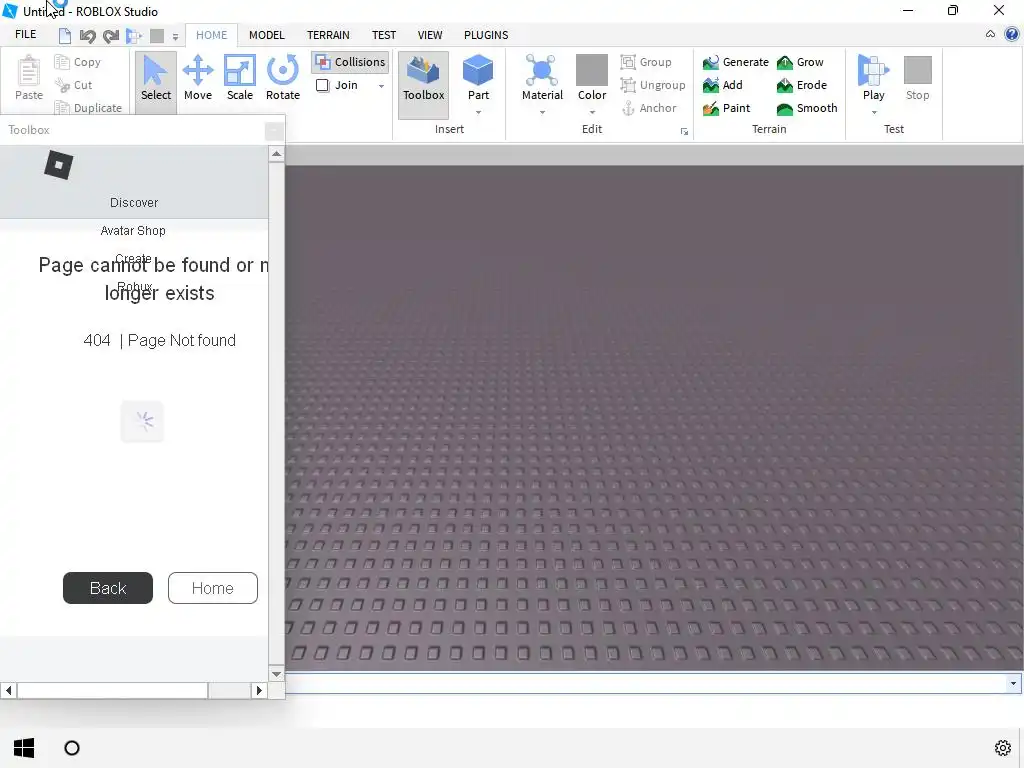Open the Windows Start menu
This screenshot has height=768, width=1024.
coord(24,748)
